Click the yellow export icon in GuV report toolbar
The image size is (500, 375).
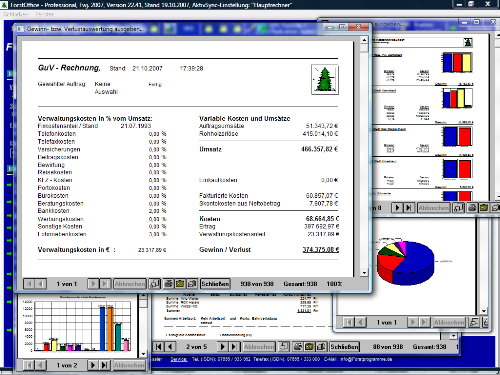(x=180, y=284)
